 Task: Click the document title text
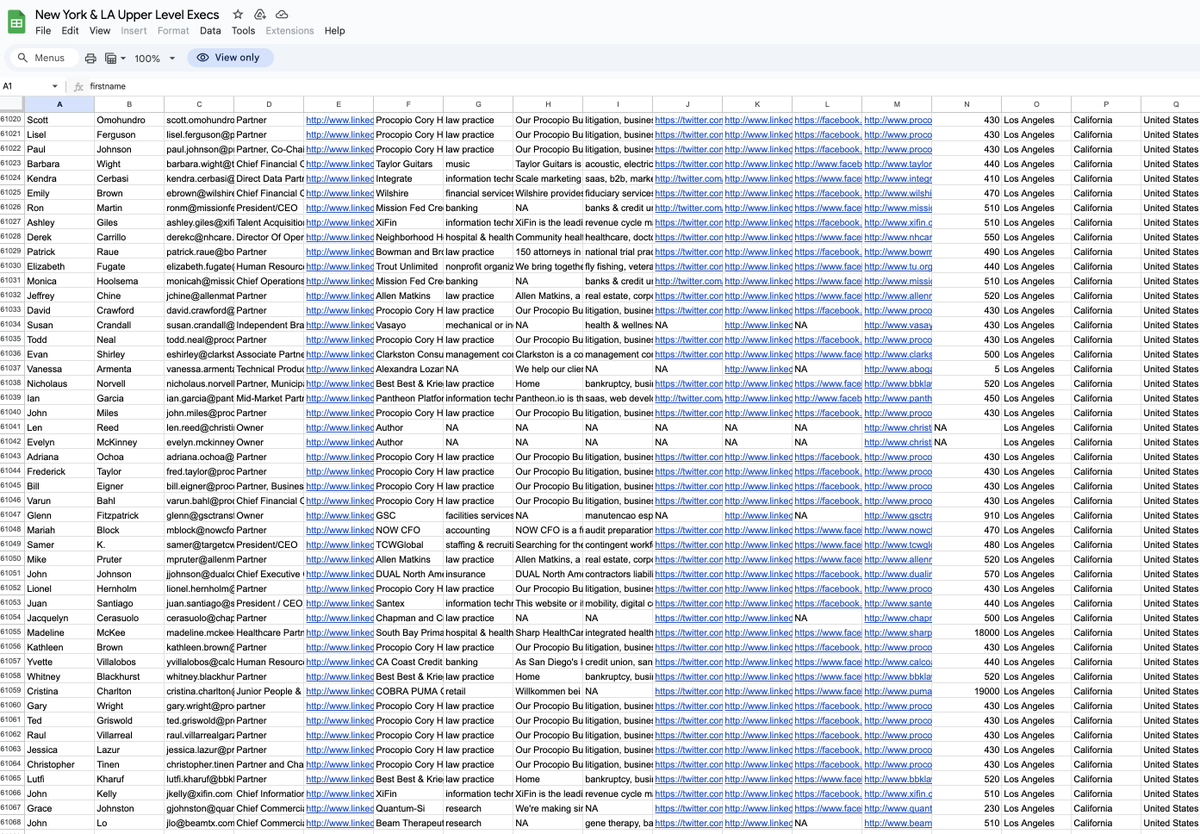point(127,15)
